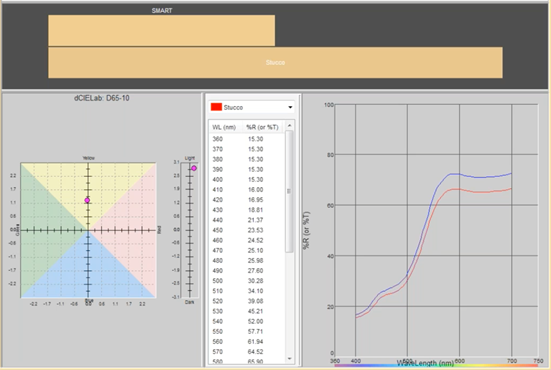The image size is (551, 370).
Task: Click the 16.95 reflectance value
Action: coord(255,200)
